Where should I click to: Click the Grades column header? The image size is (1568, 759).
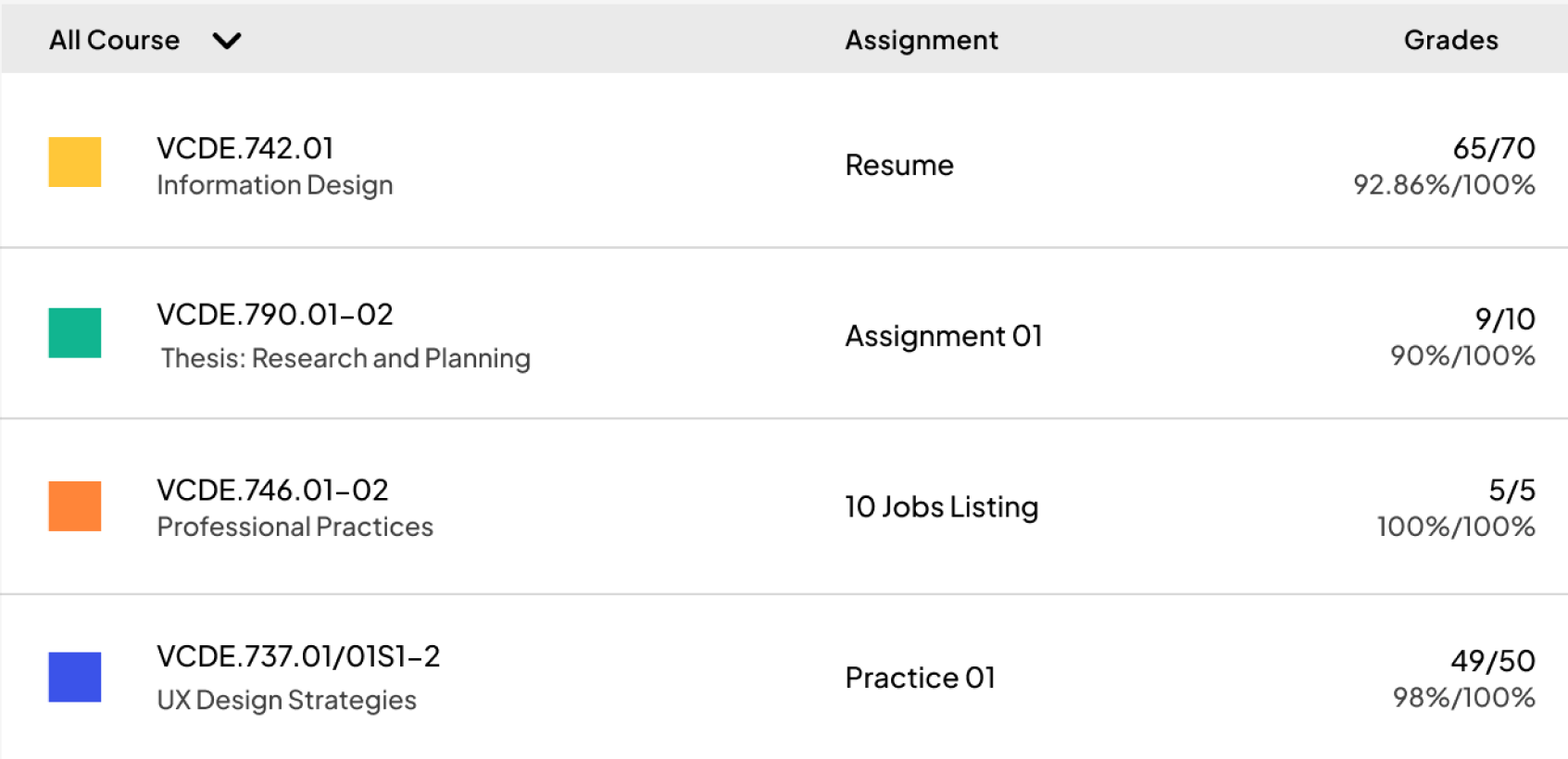[1450, 41]
